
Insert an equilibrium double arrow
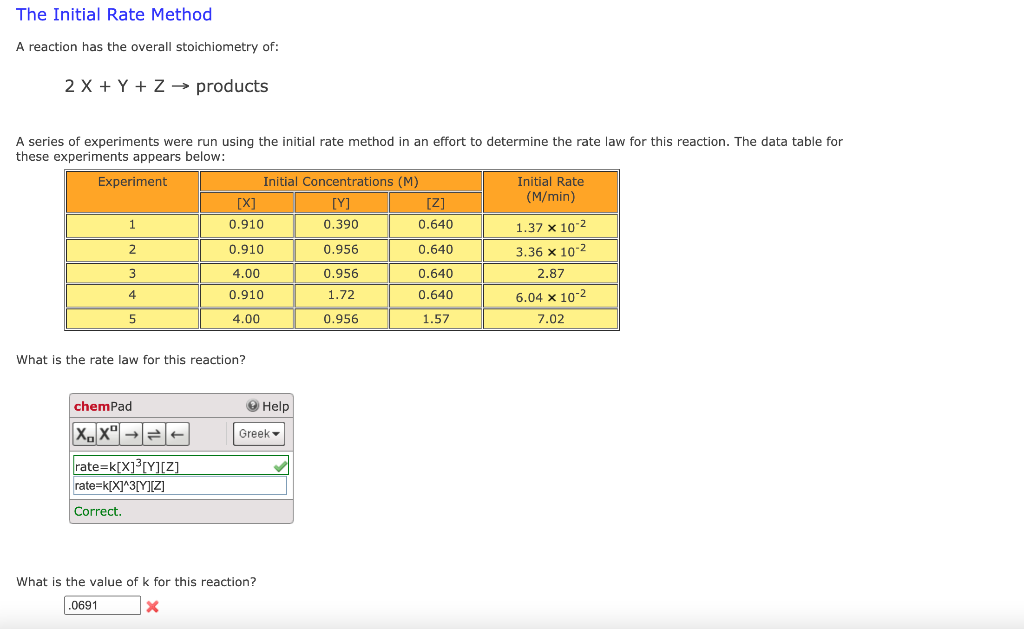[x=154, y=434]
